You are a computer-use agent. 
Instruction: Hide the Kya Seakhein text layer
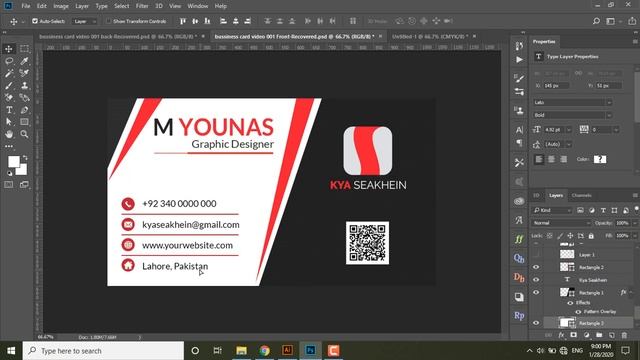point(536,280)
